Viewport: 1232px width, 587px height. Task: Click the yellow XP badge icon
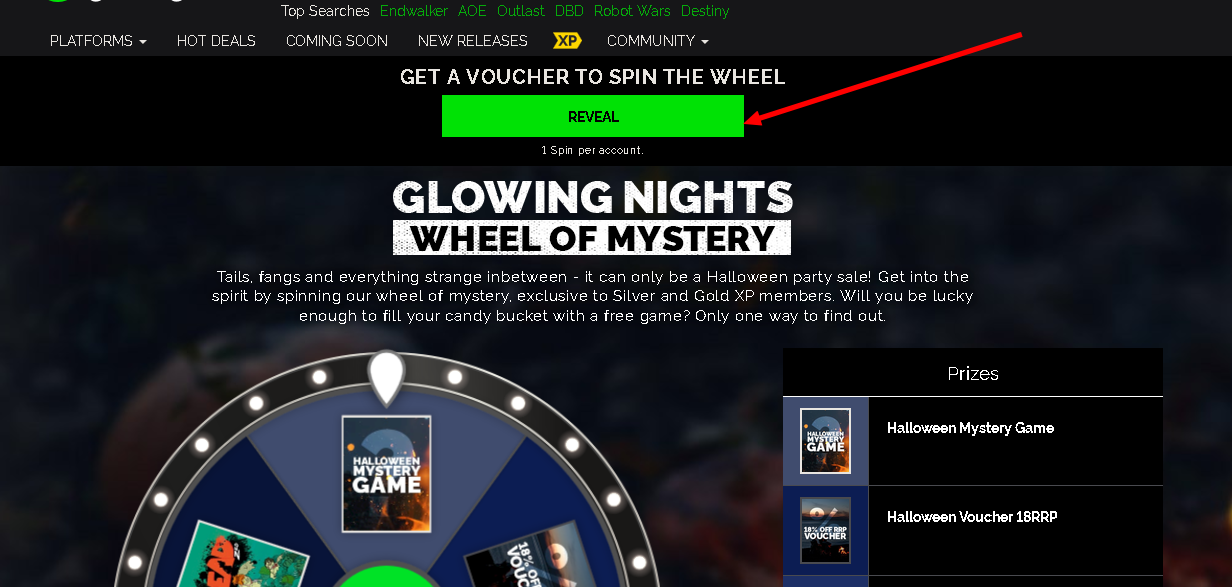point(567,41)
